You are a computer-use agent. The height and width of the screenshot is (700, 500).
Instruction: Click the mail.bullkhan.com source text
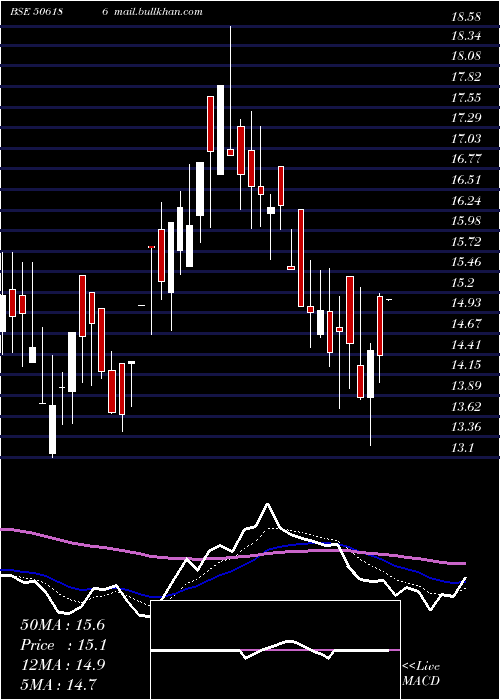158,12
